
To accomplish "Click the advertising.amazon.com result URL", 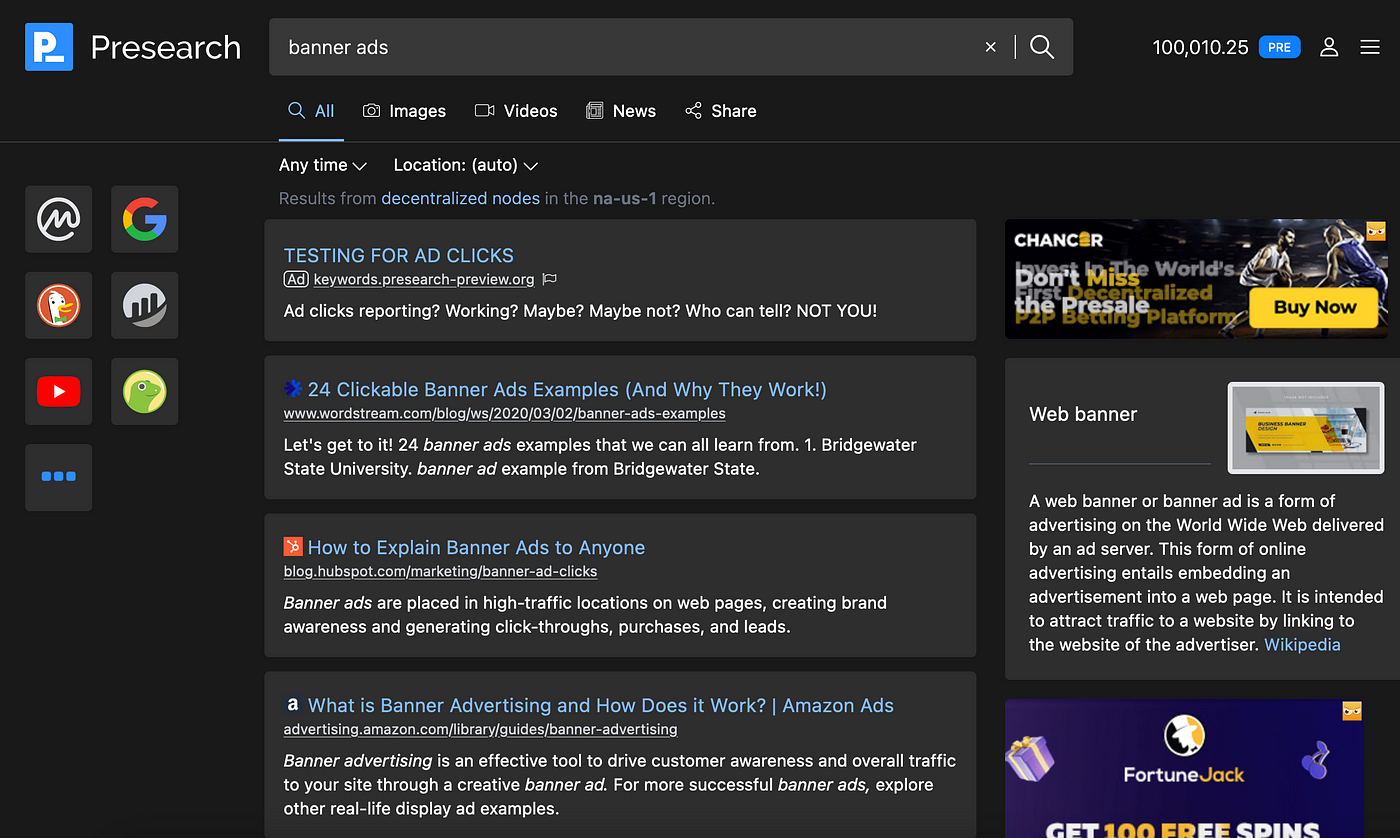I will (481, 730).
